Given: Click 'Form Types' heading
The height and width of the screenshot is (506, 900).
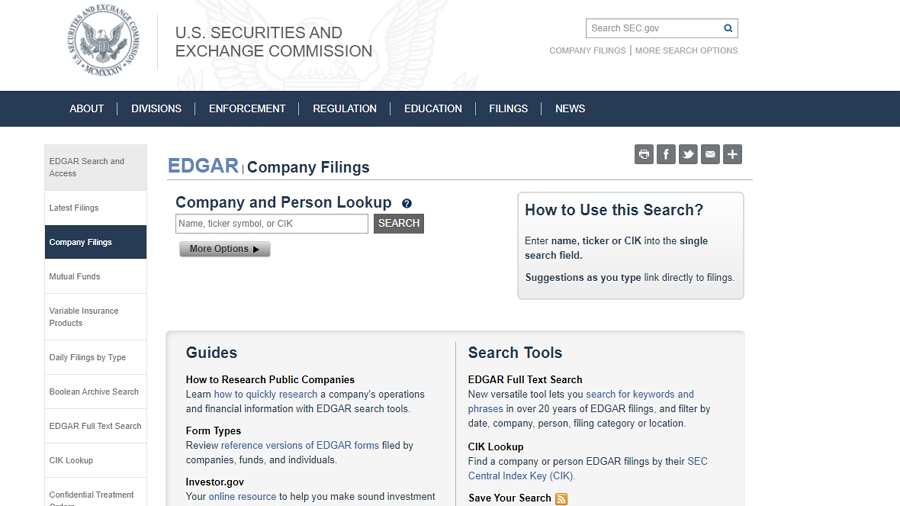Looking at the screenshot, I should click(x=213, y=431).
